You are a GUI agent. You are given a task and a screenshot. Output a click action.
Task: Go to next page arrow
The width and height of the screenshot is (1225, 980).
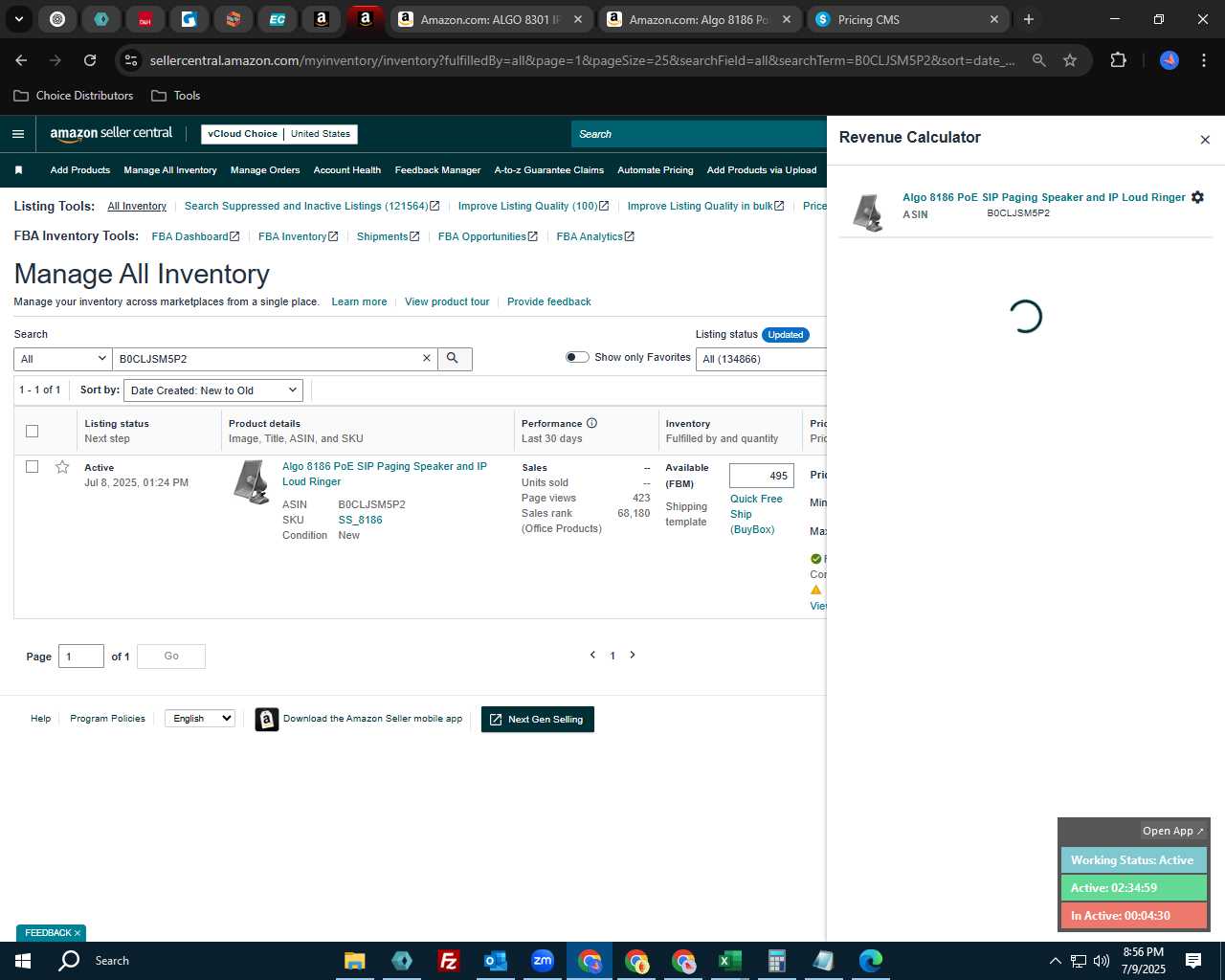coord(633,656)
